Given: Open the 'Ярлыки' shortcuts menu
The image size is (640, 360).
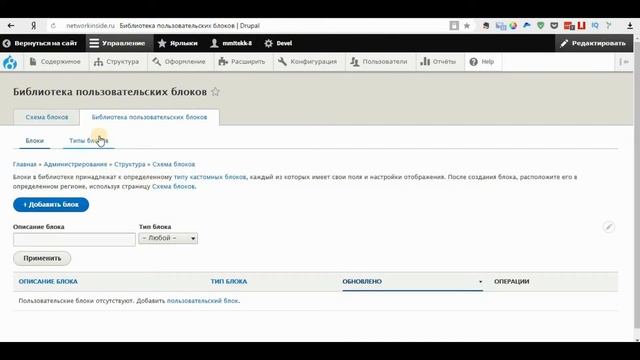Looking at the screenshot, I should tap(178, 43).
